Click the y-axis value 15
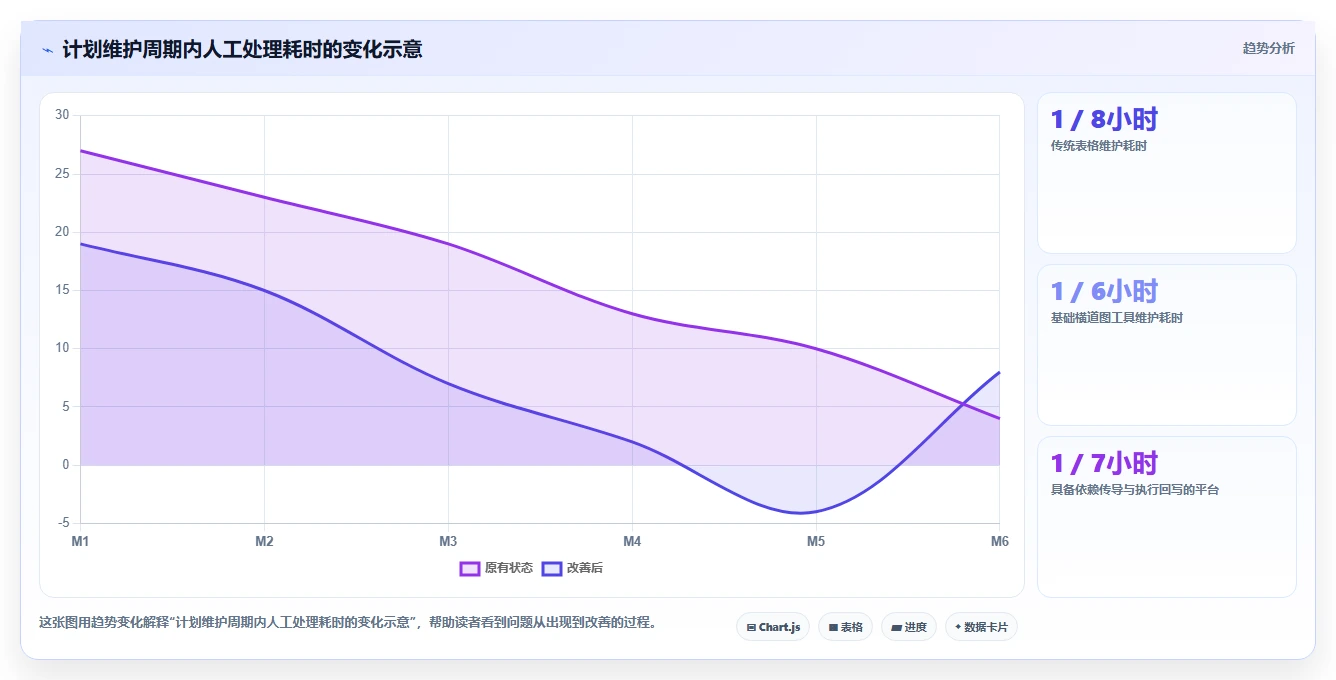 coord(62,290)
